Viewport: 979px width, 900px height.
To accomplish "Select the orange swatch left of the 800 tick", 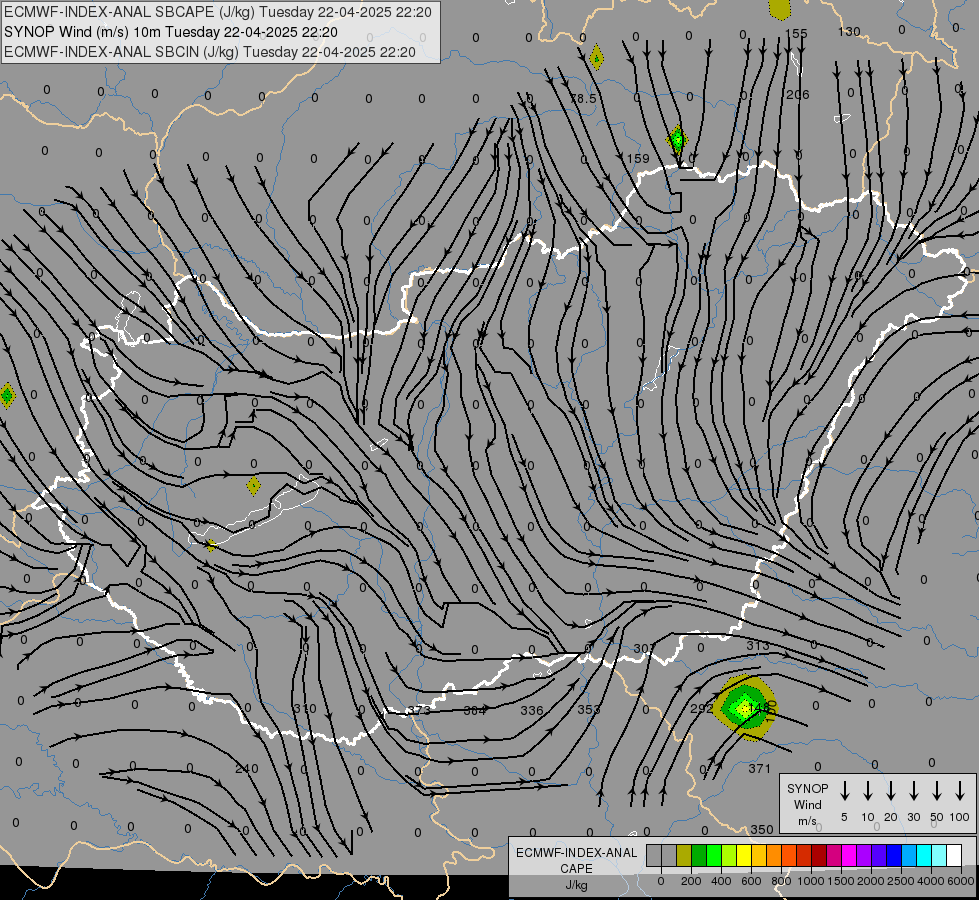I will pos(774,855).
